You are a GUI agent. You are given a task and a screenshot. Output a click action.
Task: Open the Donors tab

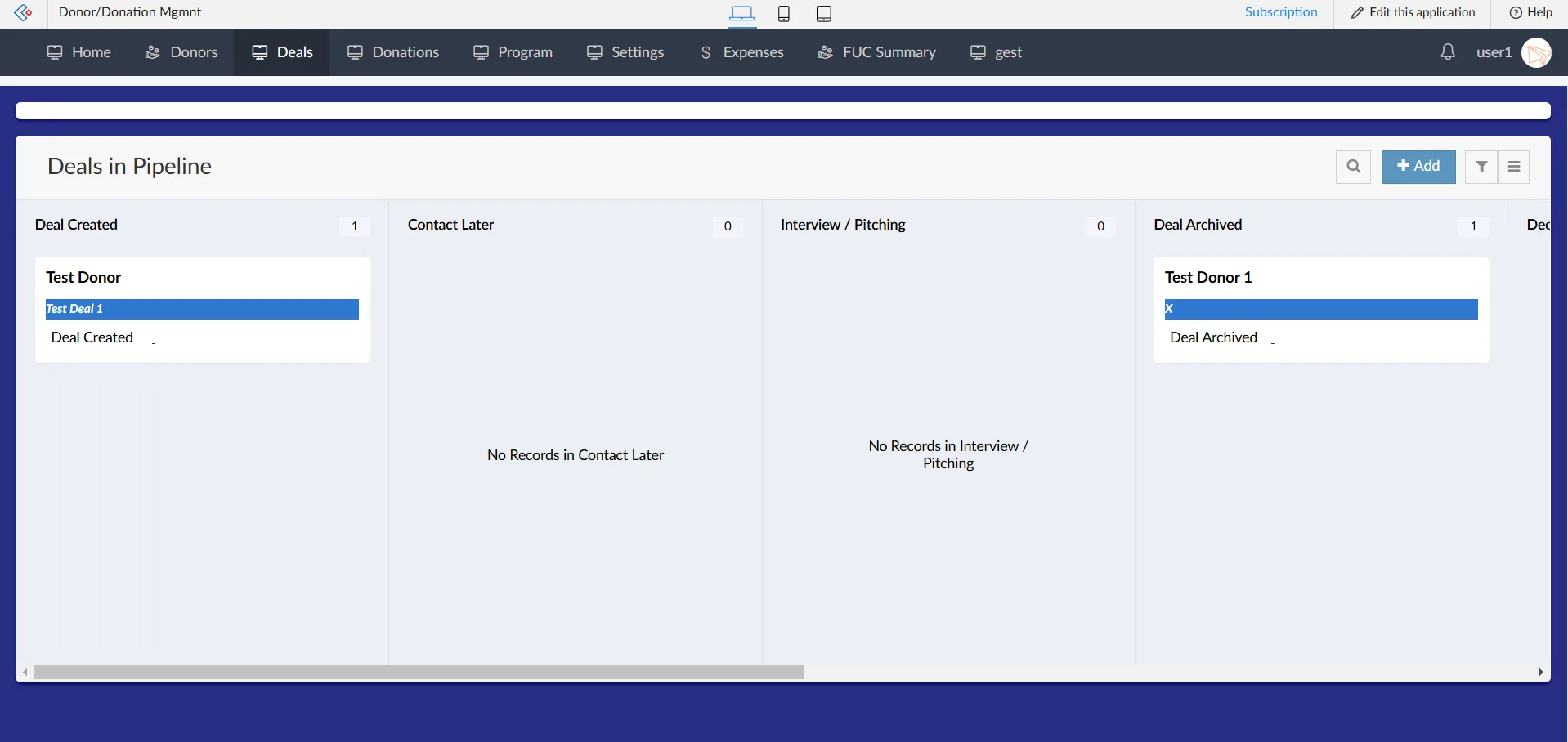(181, 52)
